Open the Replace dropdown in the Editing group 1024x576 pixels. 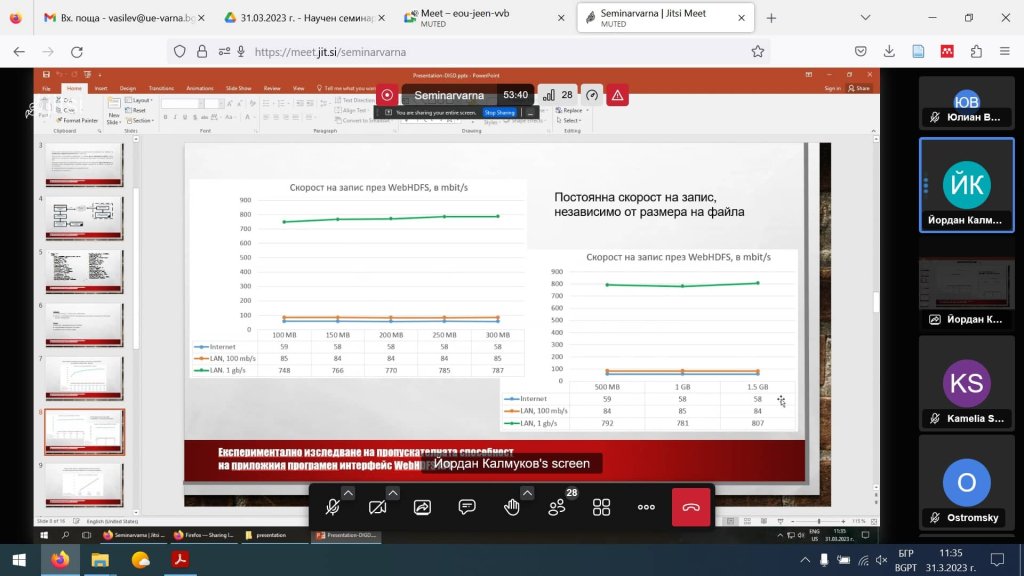click(x=571, y=110)
